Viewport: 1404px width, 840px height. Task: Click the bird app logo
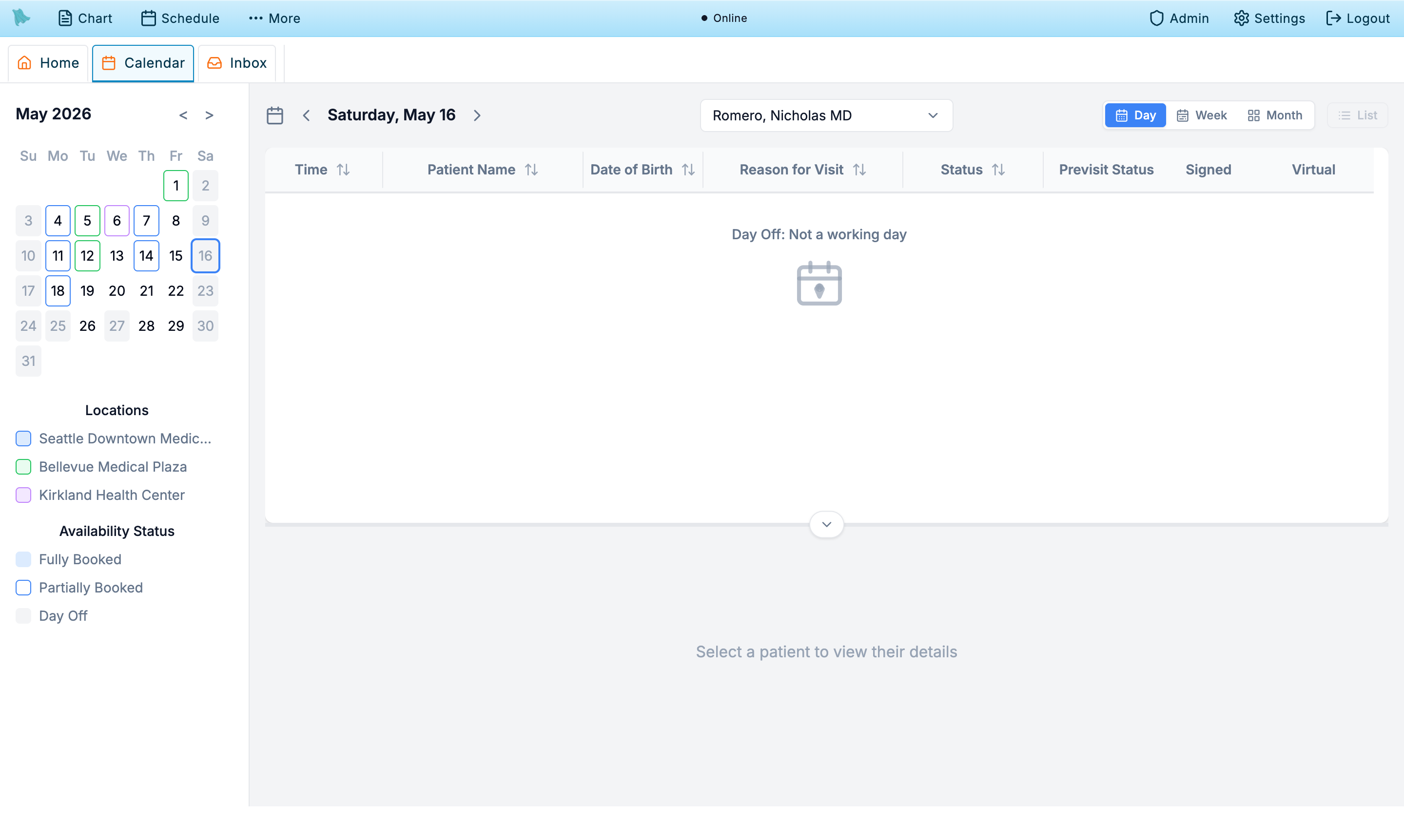tap(21, 18)
